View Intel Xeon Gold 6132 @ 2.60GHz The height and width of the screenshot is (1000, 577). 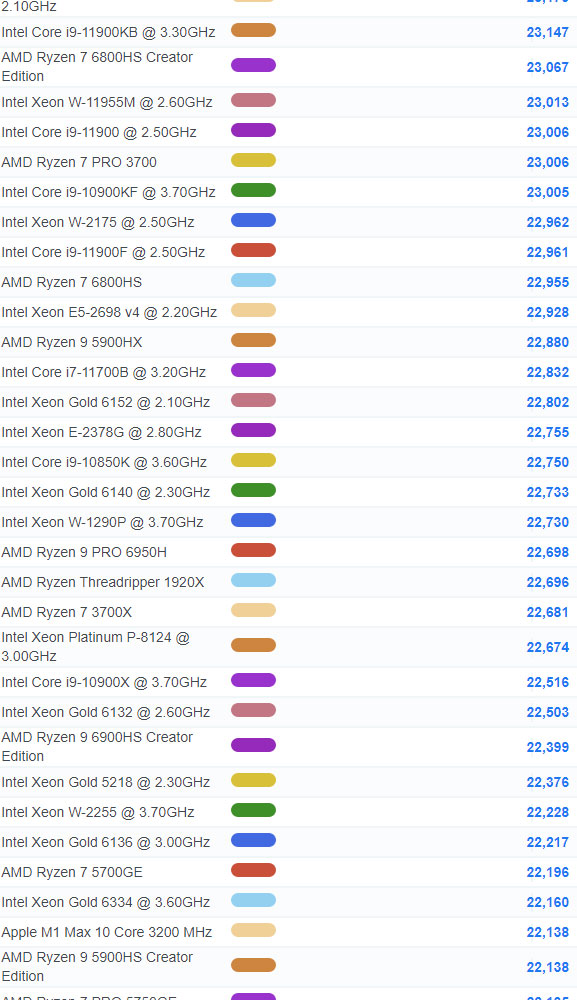[x=106, y=712]
